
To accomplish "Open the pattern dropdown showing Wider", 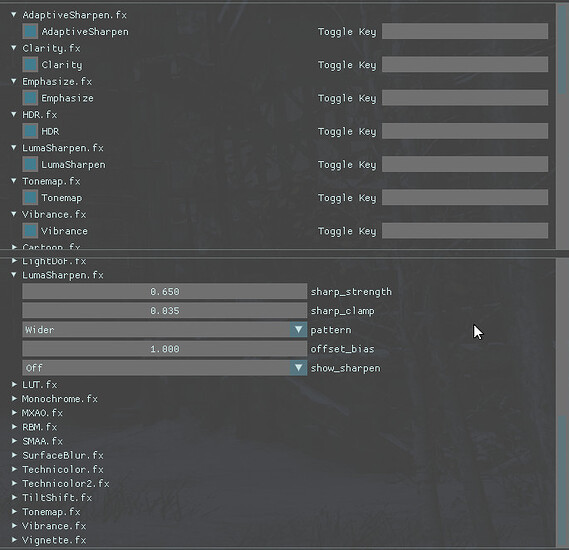I will (x=164, y=329).
